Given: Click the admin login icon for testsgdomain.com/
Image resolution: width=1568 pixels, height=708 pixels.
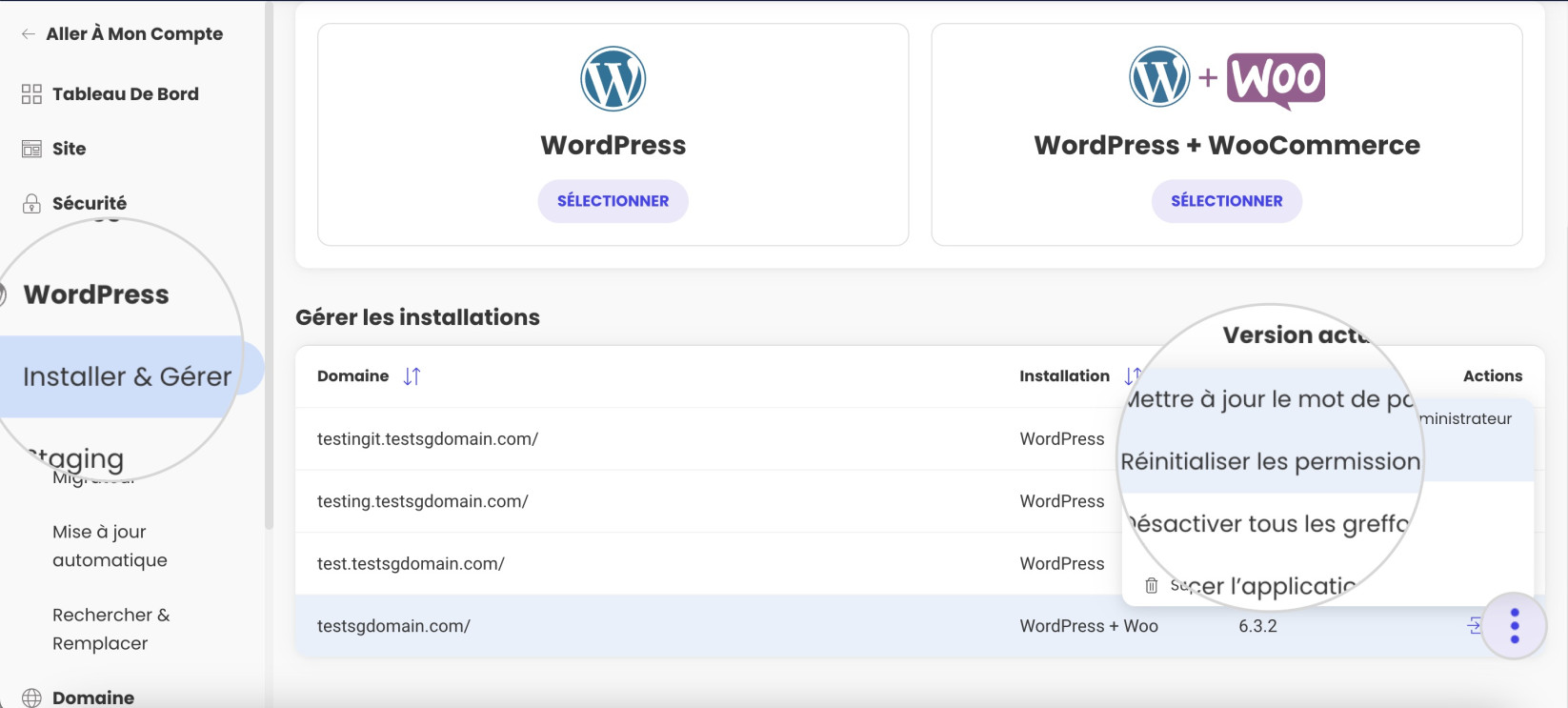Looking at the screenshot, I should 1475,625.
